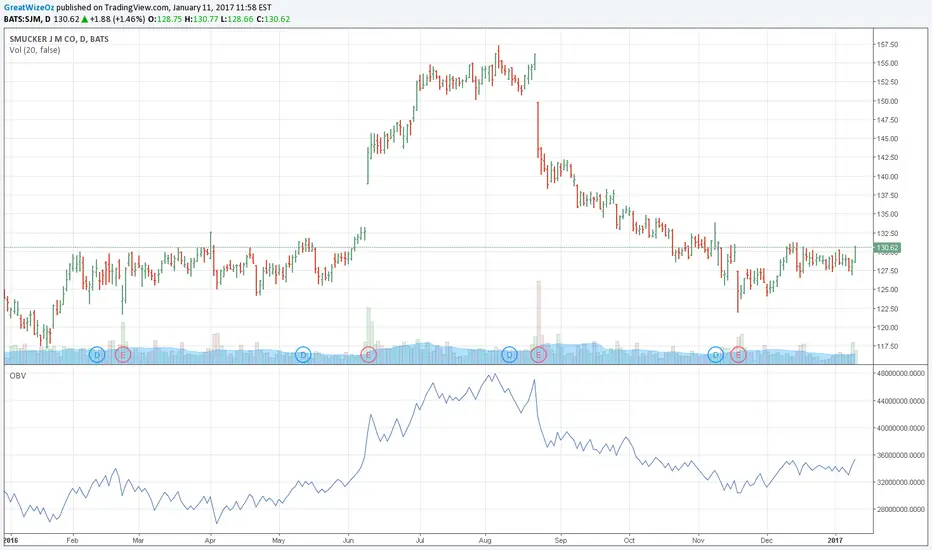This screenshot has width=932, height=550.
Task: Click the Vol (20, false) indicator label
Action: 34,50
